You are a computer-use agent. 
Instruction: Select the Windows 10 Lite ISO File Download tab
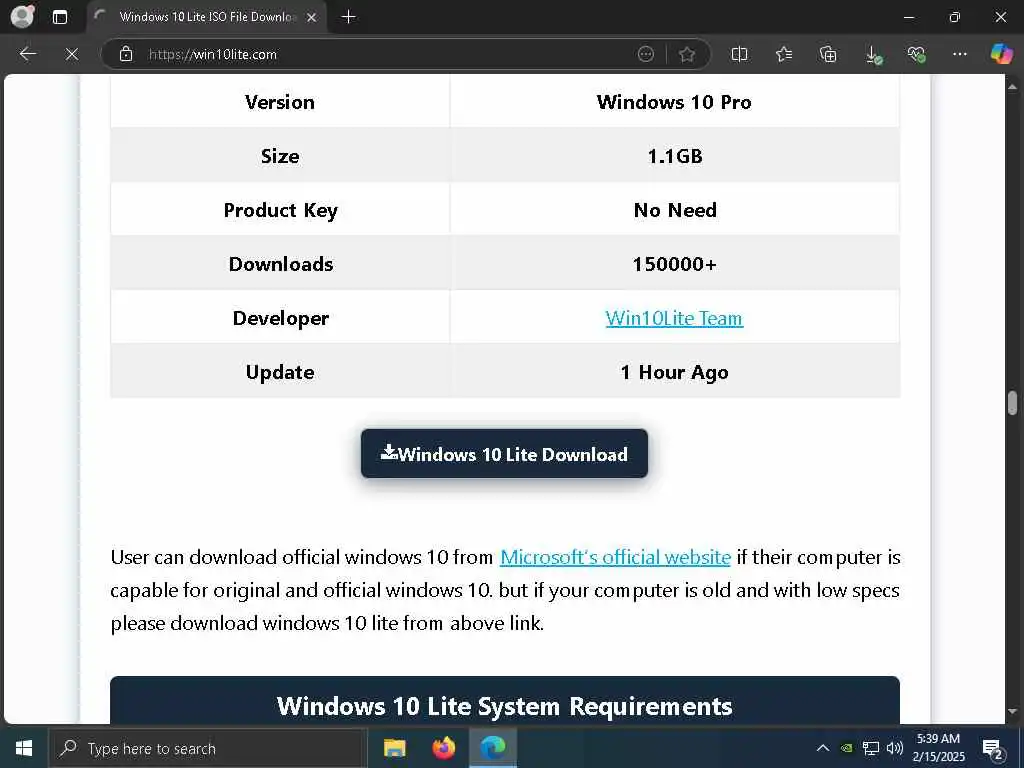pyautogui.click(x=208, y=18)
